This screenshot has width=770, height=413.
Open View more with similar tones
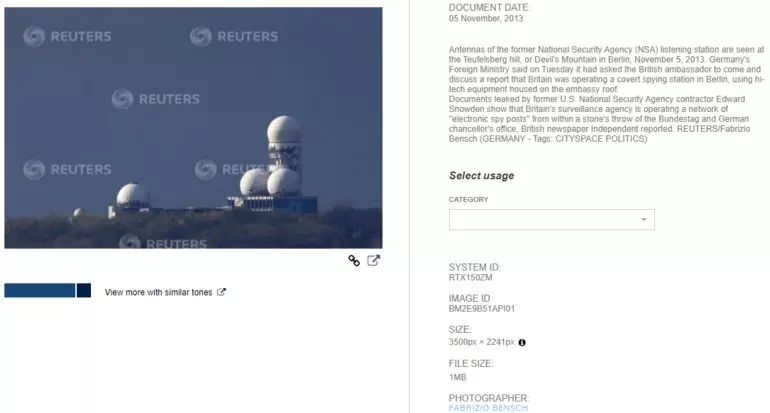pos(159,292)
